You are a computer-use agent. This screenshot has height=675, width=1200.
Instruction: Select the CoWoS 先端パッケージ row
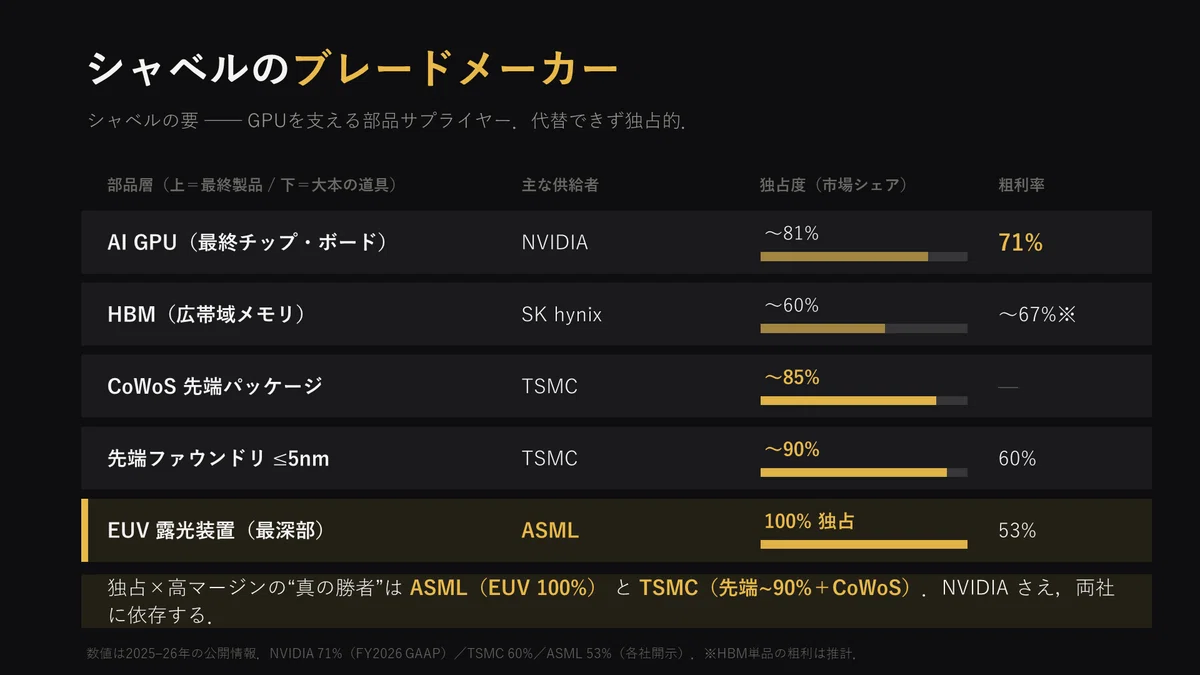[616, 386]
